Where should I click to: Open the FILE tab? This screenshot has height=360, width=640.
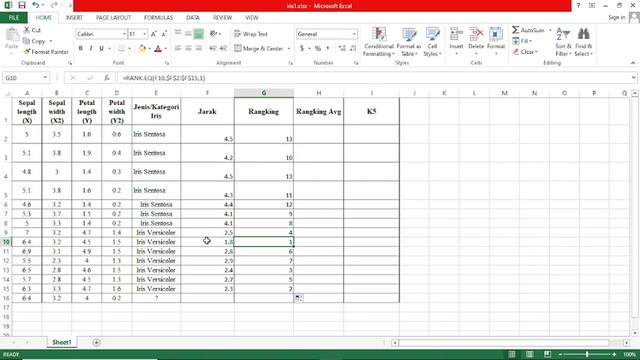tap(14, 18)
